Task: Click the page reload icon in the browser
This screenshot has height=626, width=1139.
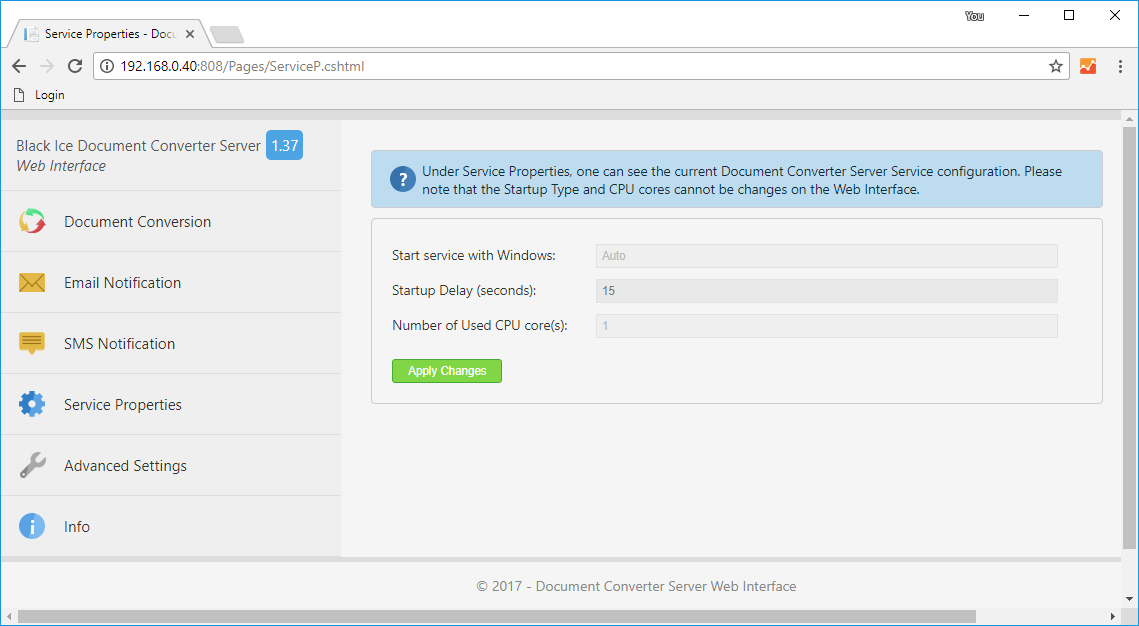Action: point(74,66)
